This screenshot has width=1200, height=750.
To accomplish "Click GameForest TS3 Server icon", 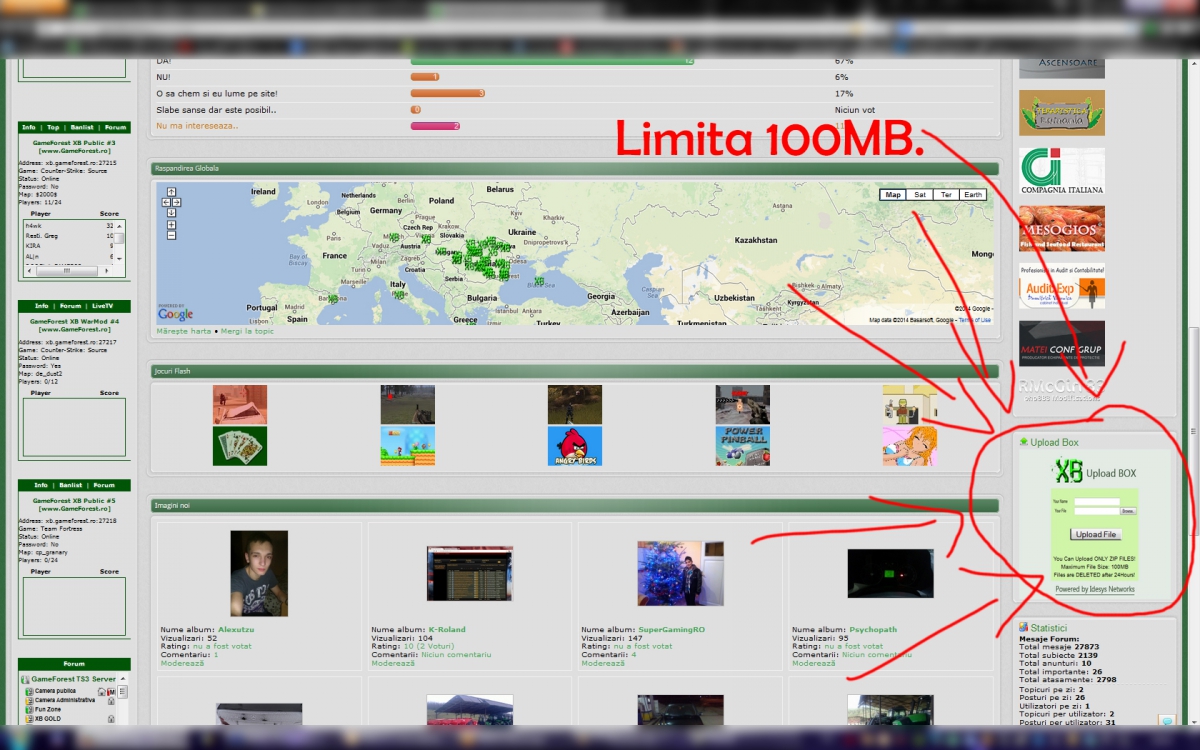I will (25, 679).
